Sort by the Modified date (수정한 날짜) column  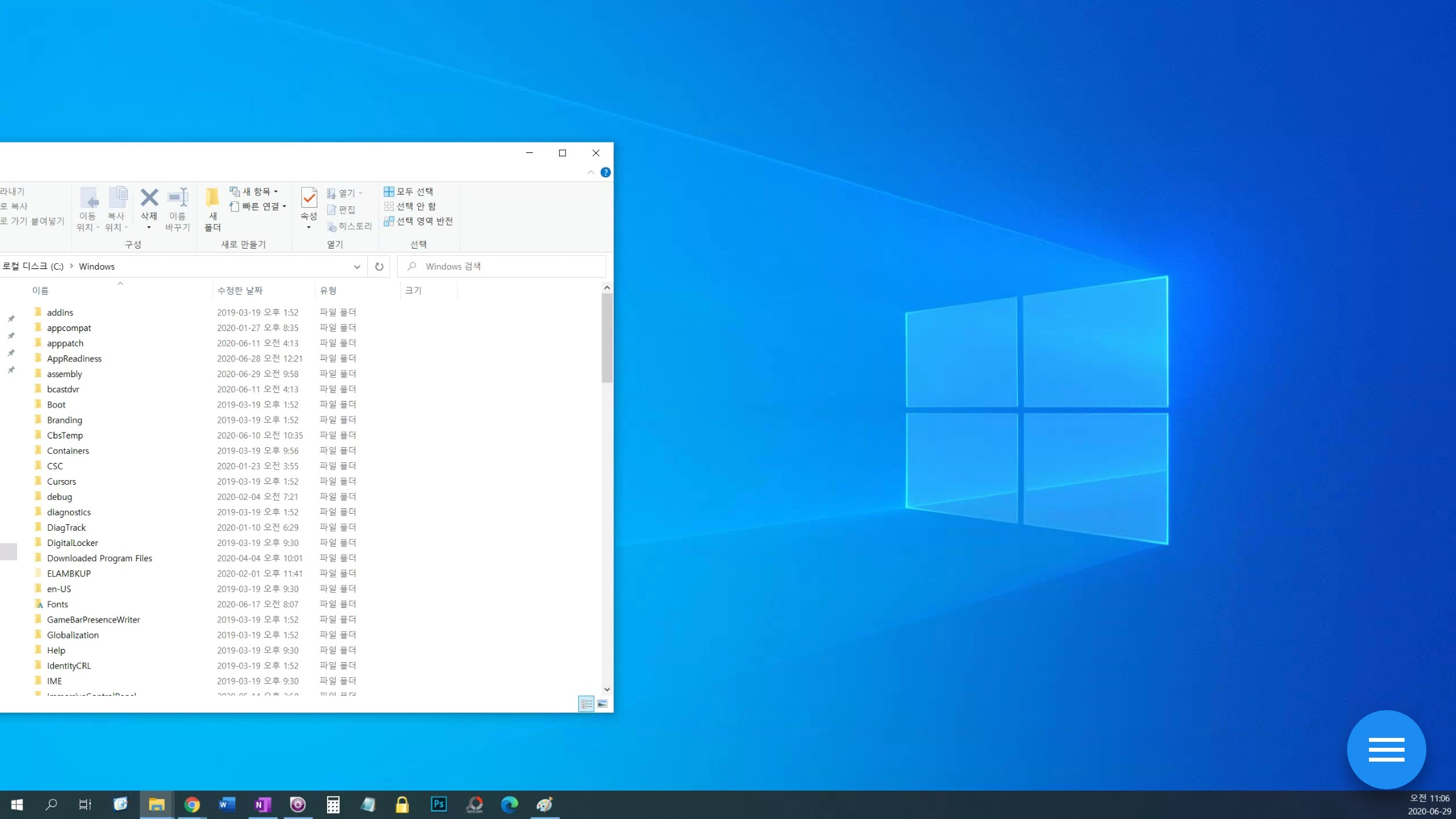pos(240,290)
